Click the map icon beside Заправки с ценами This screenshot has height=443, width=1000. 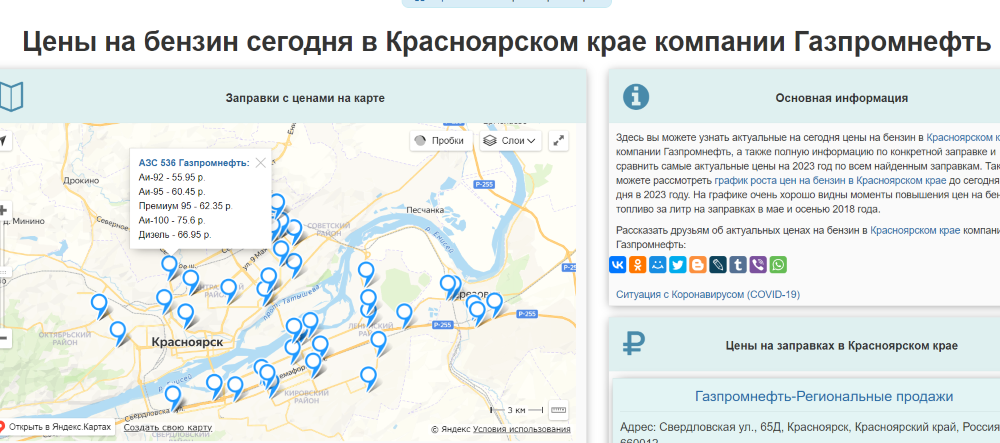11,97
